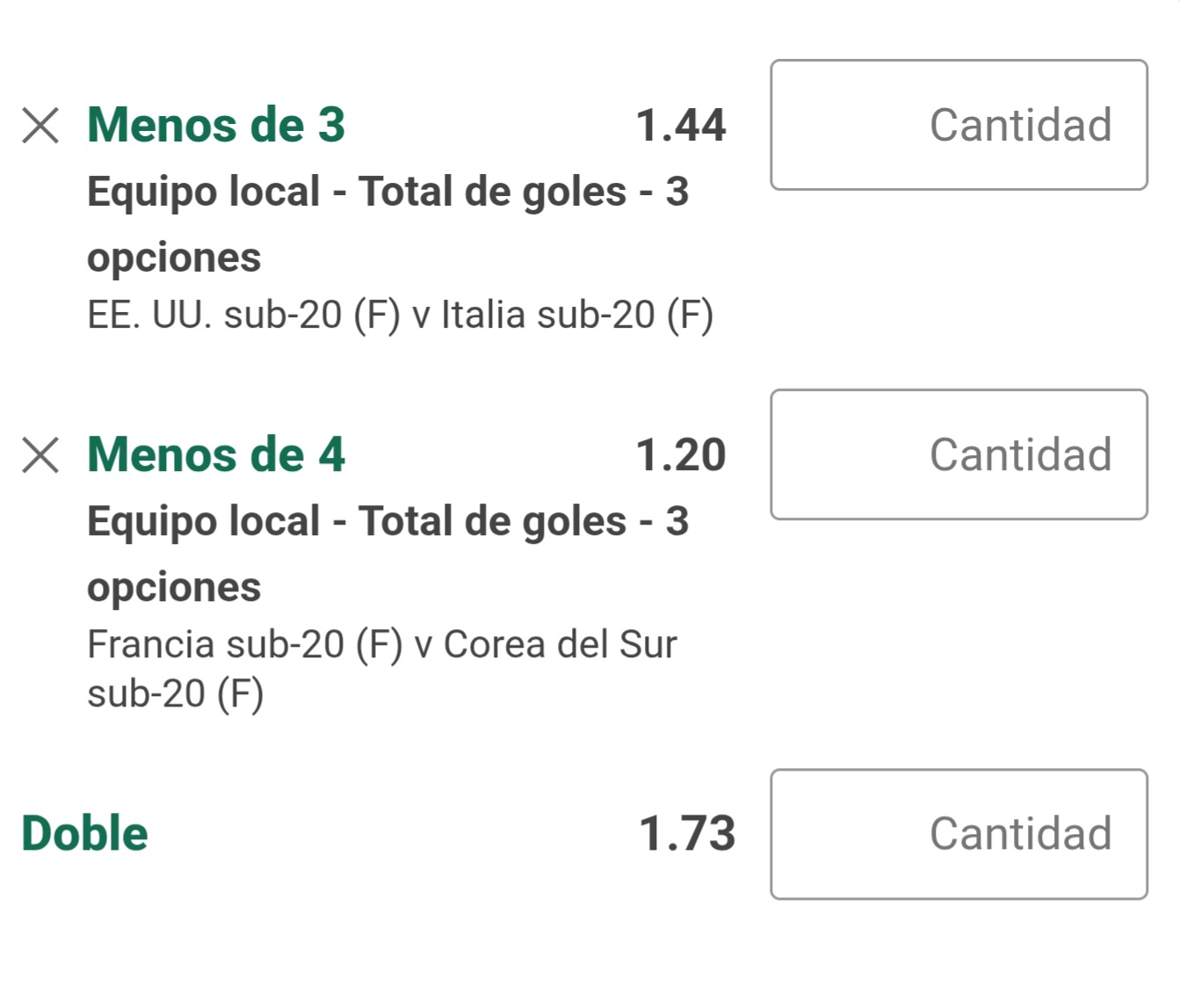Focus the Cantidad field for Doble bet

point(959,834)
